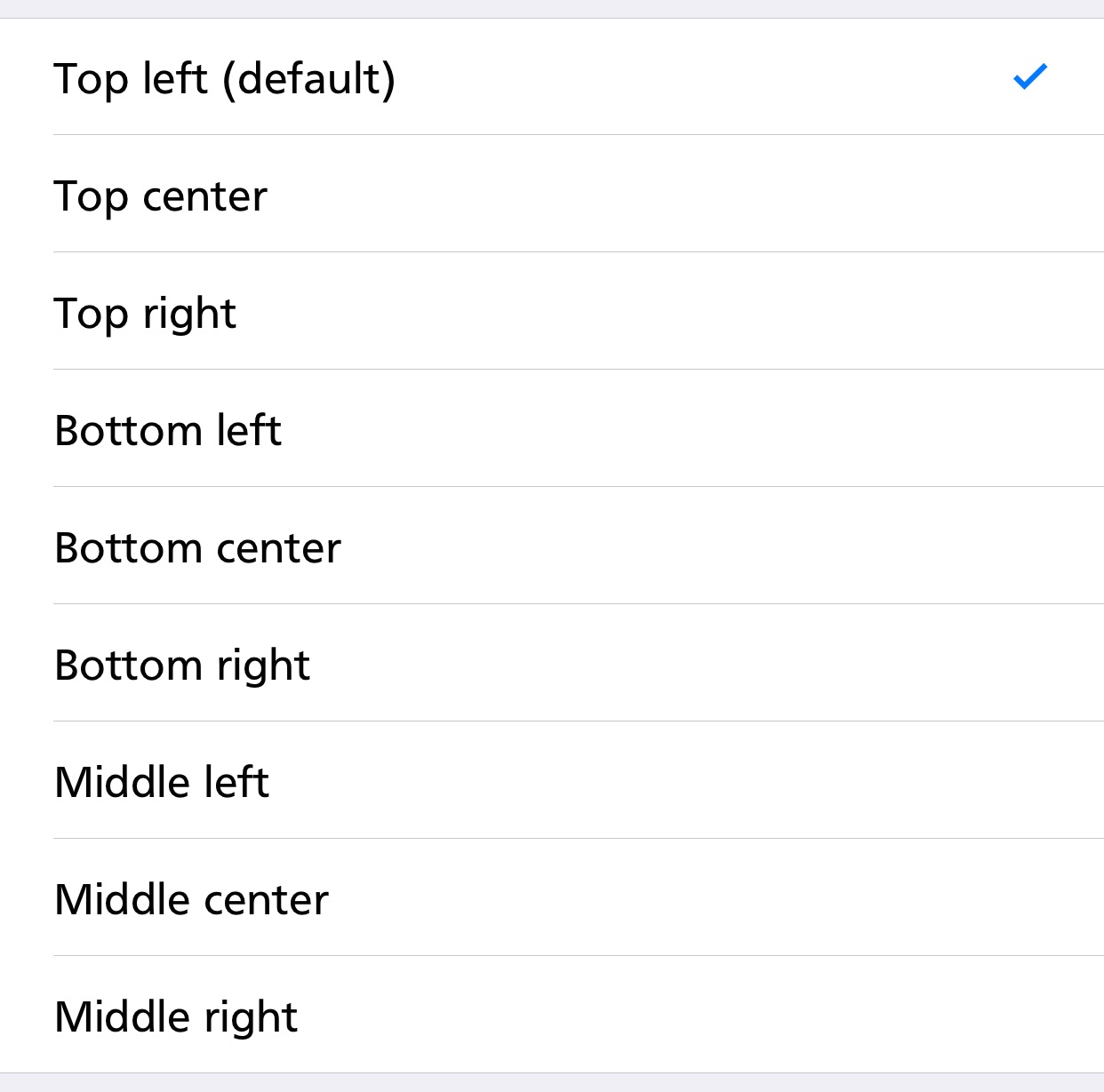Screen dimensions: 1104x1092
Task: Choose the Bottom right position
Action: pos(552,664)
